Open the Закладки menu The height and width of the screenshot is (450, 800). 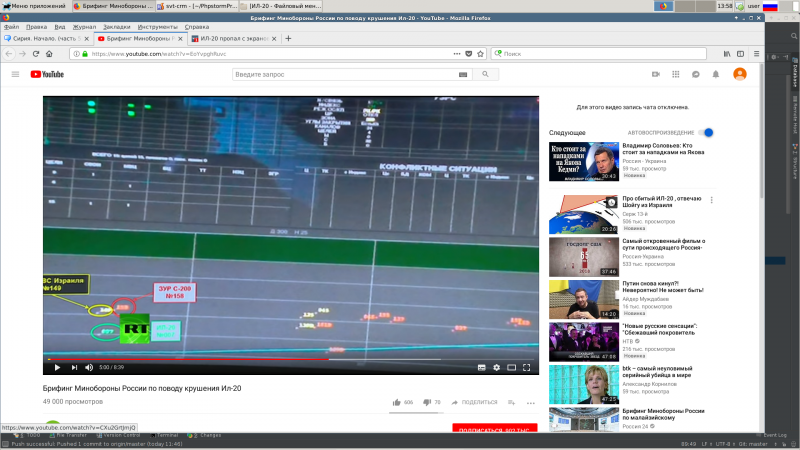[x=116, y=27]
